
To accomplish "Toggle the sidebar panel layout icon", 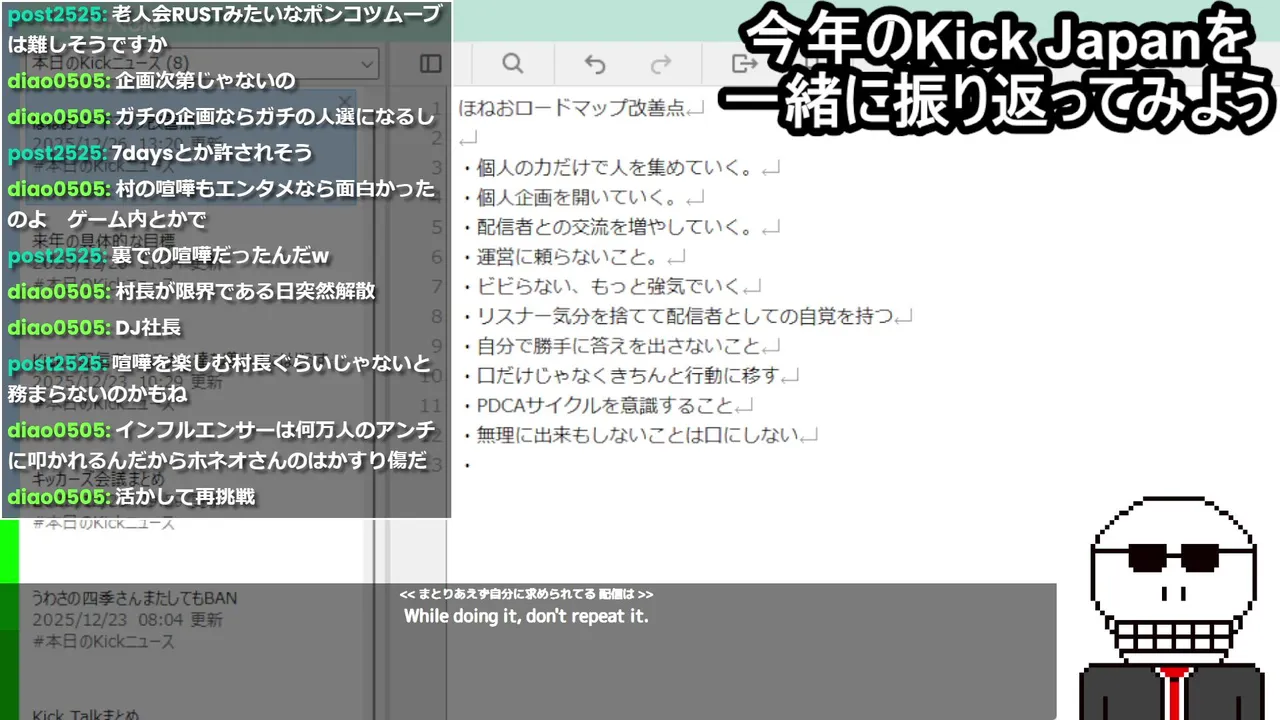I will coord(431,64).
